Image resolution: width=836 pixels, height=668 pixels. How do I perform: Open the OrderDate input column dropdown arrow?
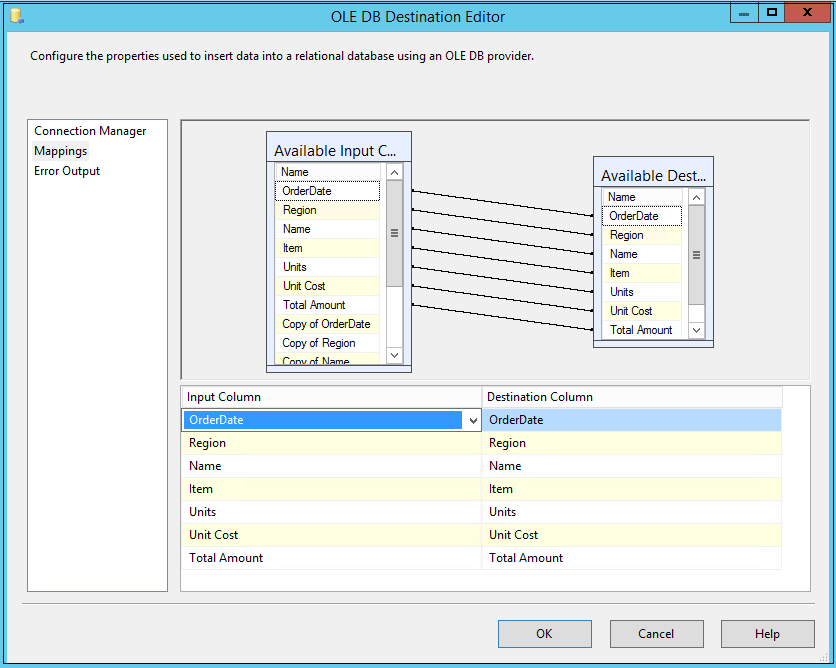point(473,420)
